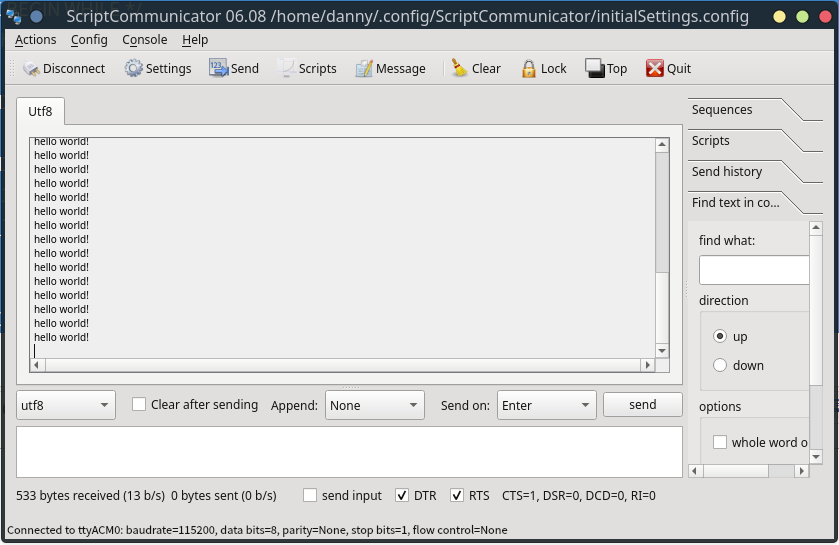Click the 0 bytes sent status text
The width and height of the screenshot is (839, 545).
[224, 496]
